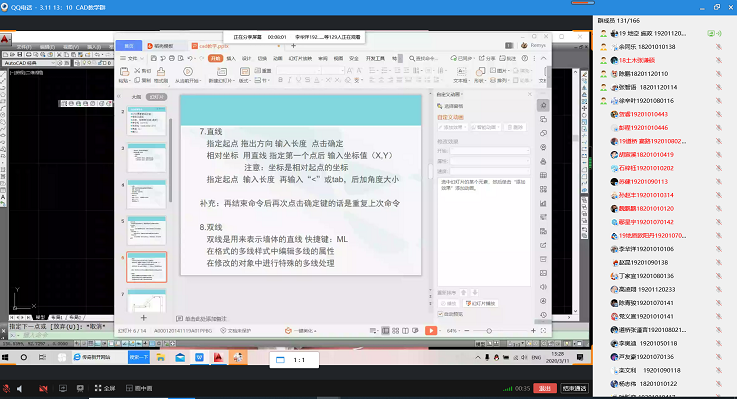Click the format painter 格式刷 icon
The image size is (737, 399).
(x=161, y=72)
